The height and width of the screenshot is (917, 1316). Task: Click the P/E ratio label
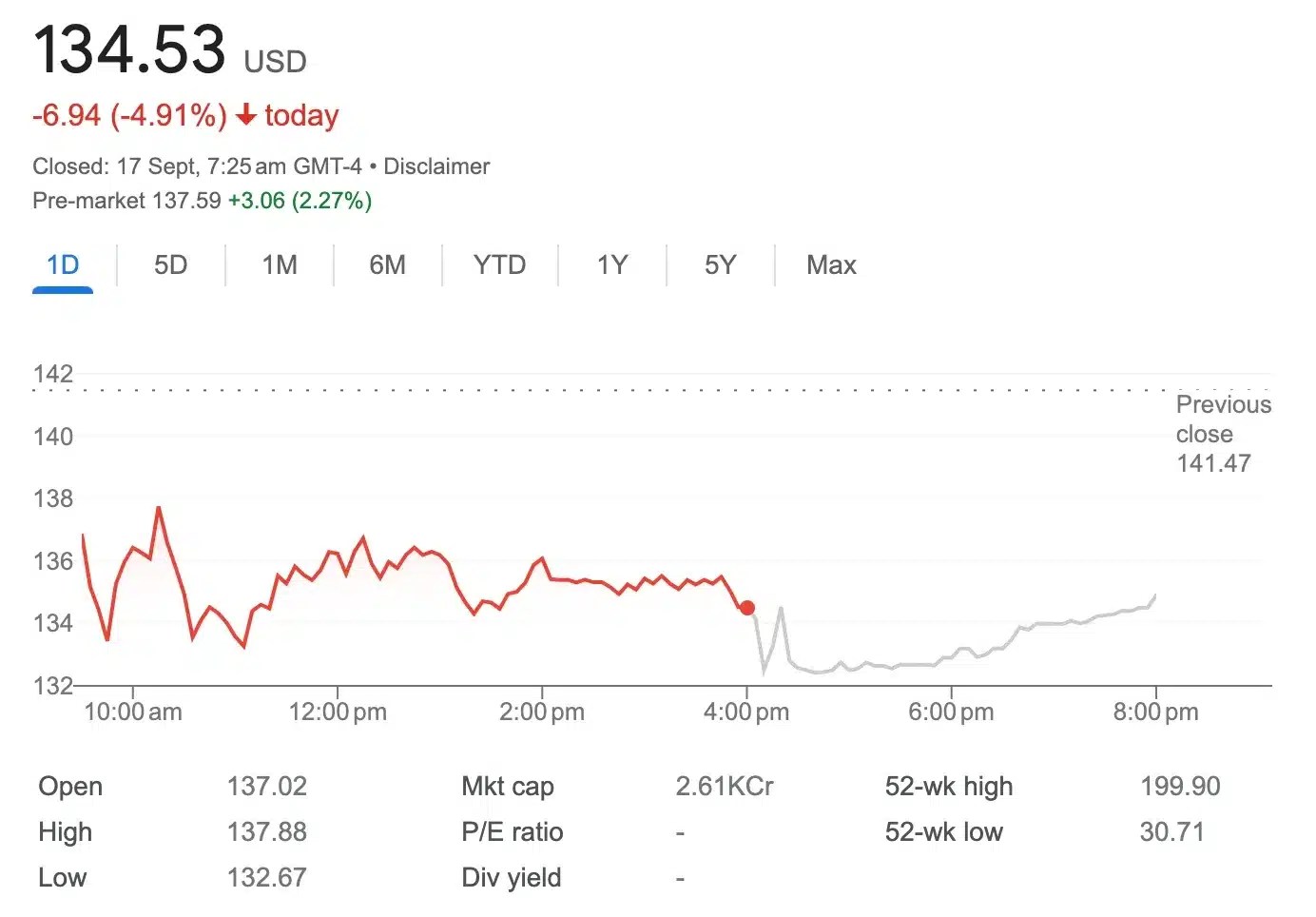point(512,832)
